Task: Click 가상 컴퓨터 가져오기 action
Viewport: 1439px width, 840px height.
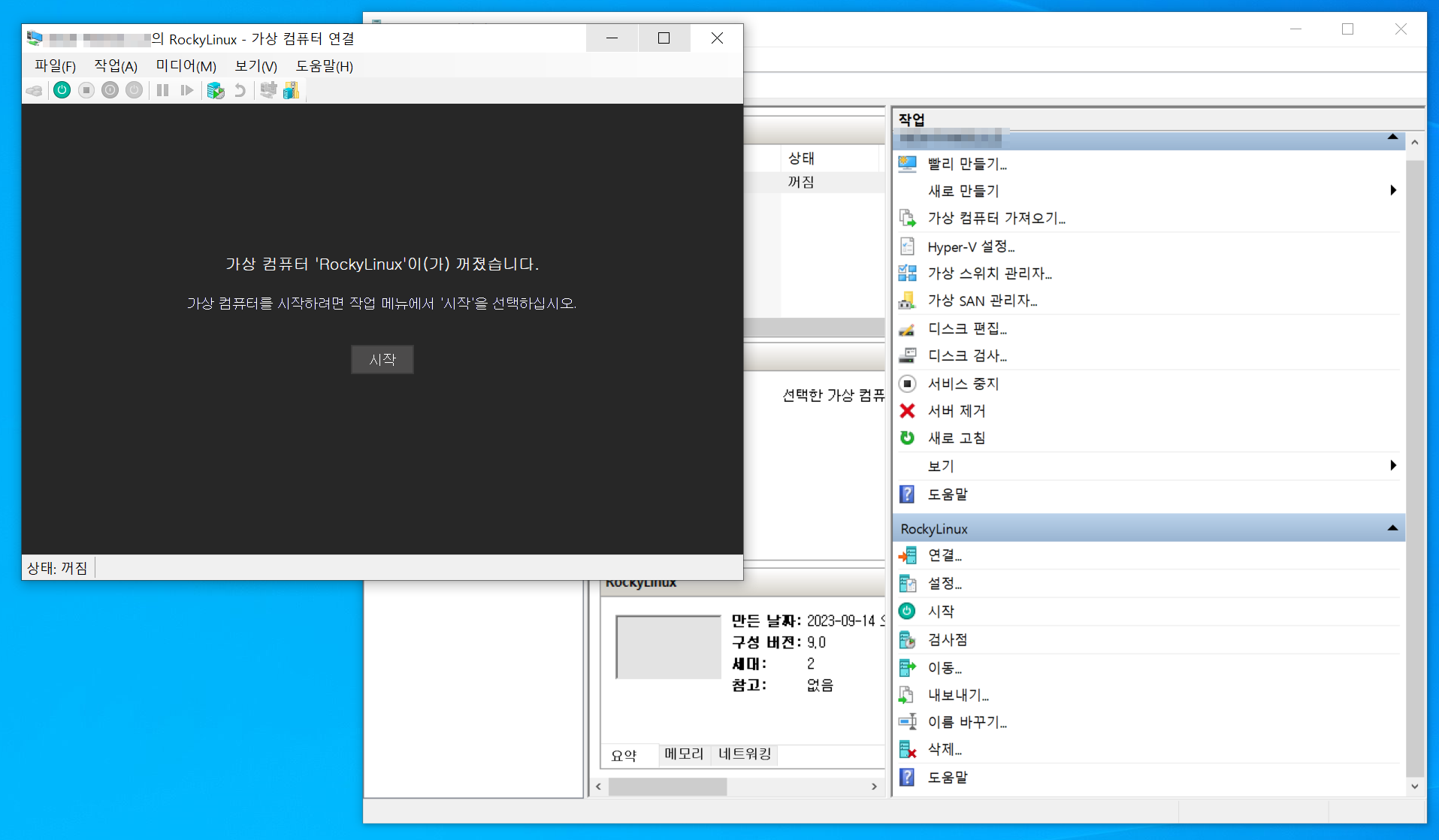Action: (996, 219)
